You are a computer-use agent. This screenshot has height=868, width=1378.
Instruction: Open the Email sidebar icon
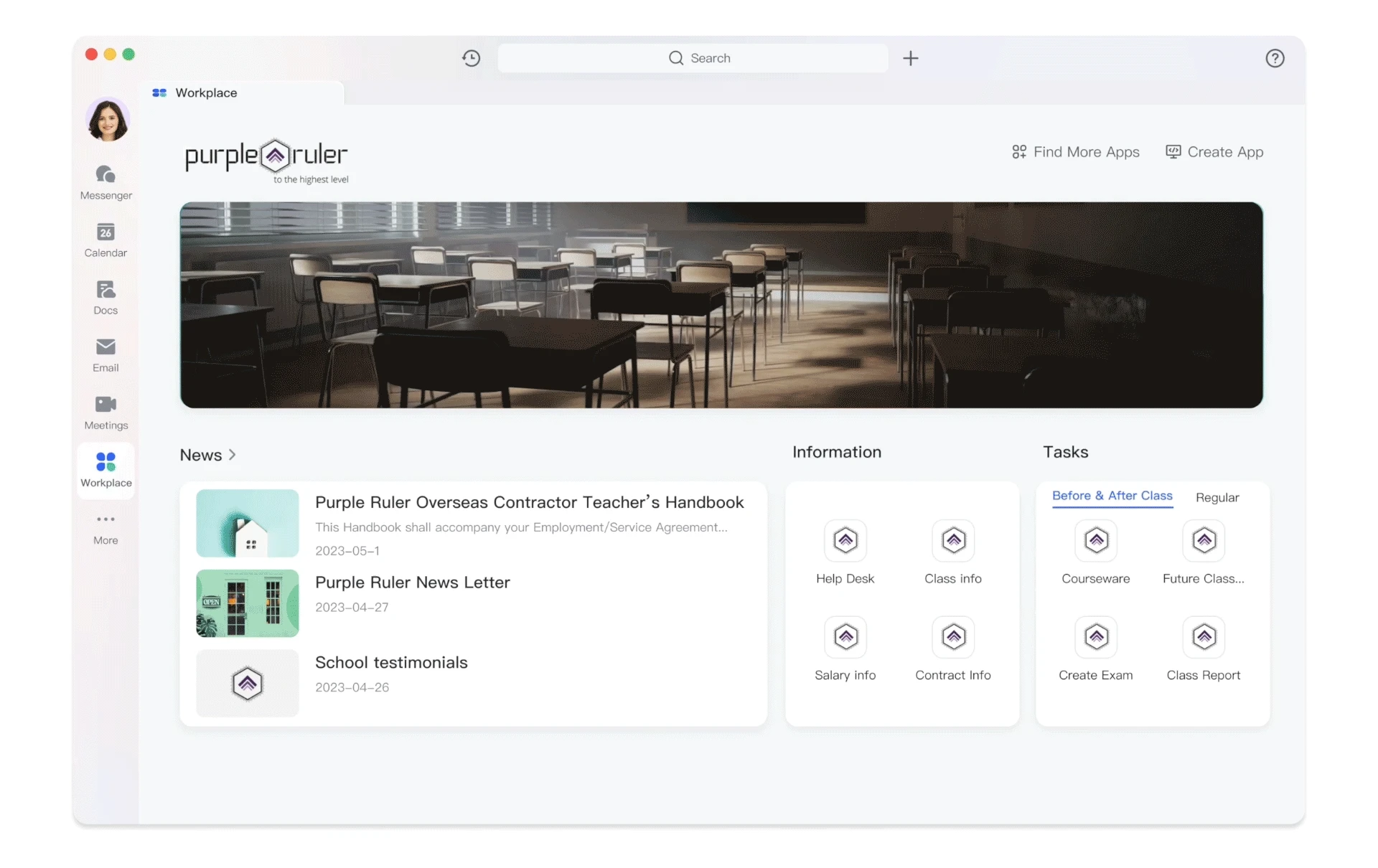pyautogui.click(x=106, y=354)
